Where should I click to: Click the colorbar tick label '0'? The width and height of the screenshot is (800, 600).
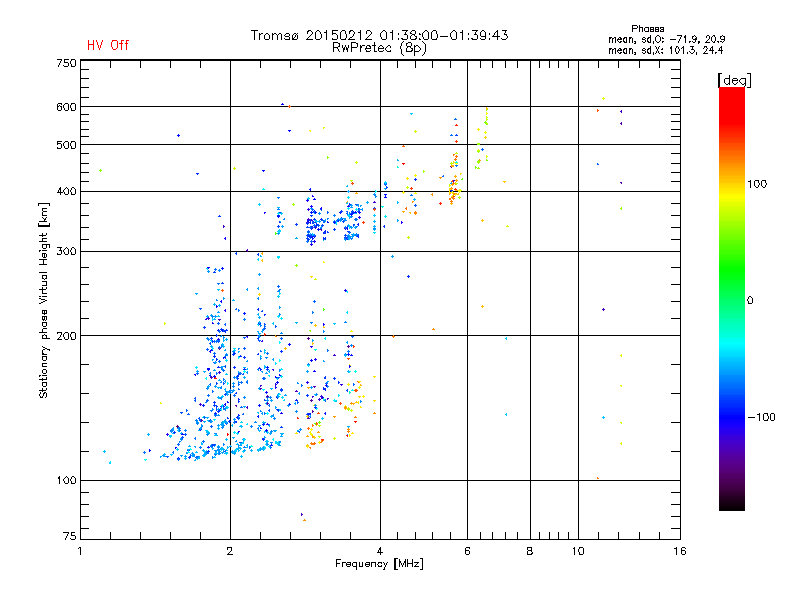pos(750,301)
